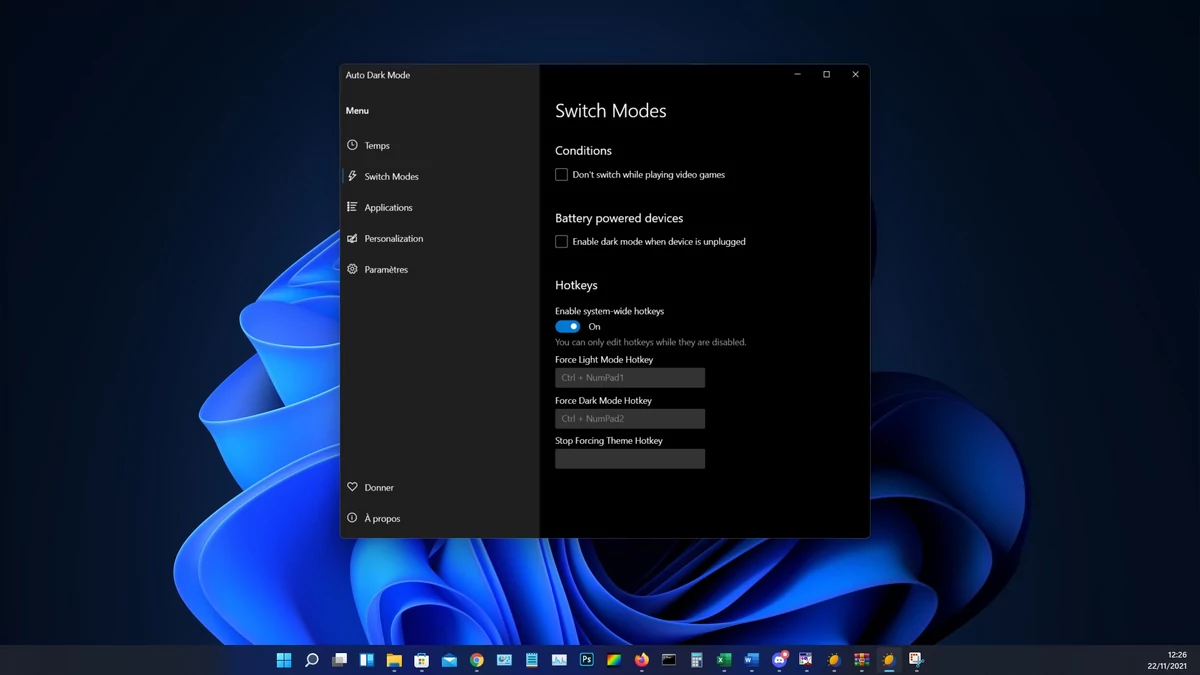The width and height of the screenshot is (1200, 675).
Task: Open Notepad from the taskbar
Action: click(x=532, y=660)
